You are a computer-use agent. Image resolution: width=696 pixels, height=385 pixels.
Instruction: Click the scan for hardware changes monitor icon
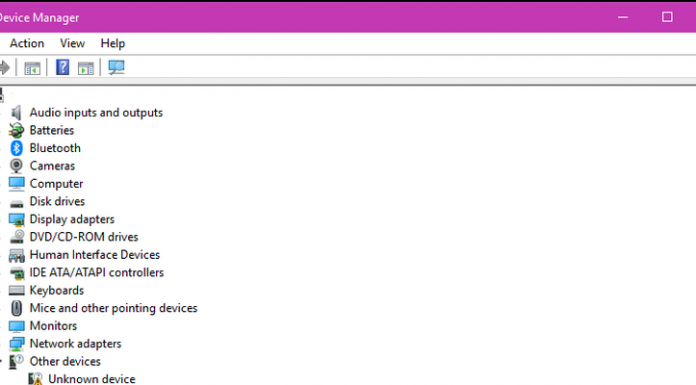coord(116,67)
